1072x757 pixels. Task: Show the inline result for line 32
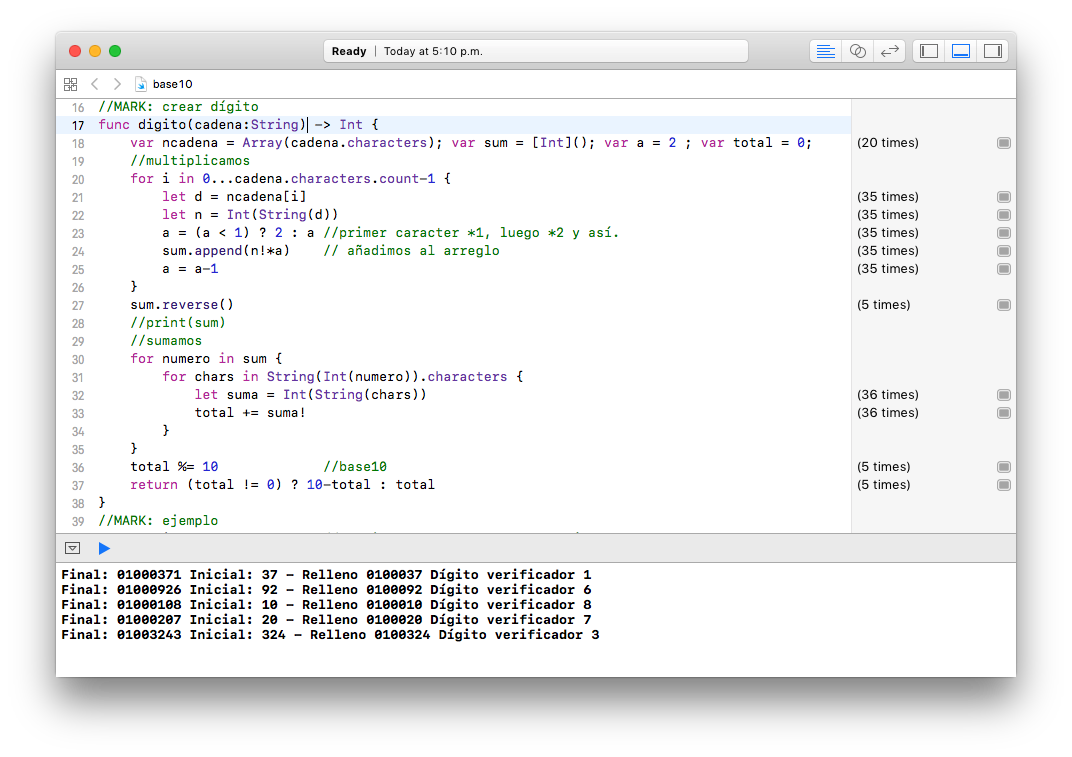[1004, 395]
